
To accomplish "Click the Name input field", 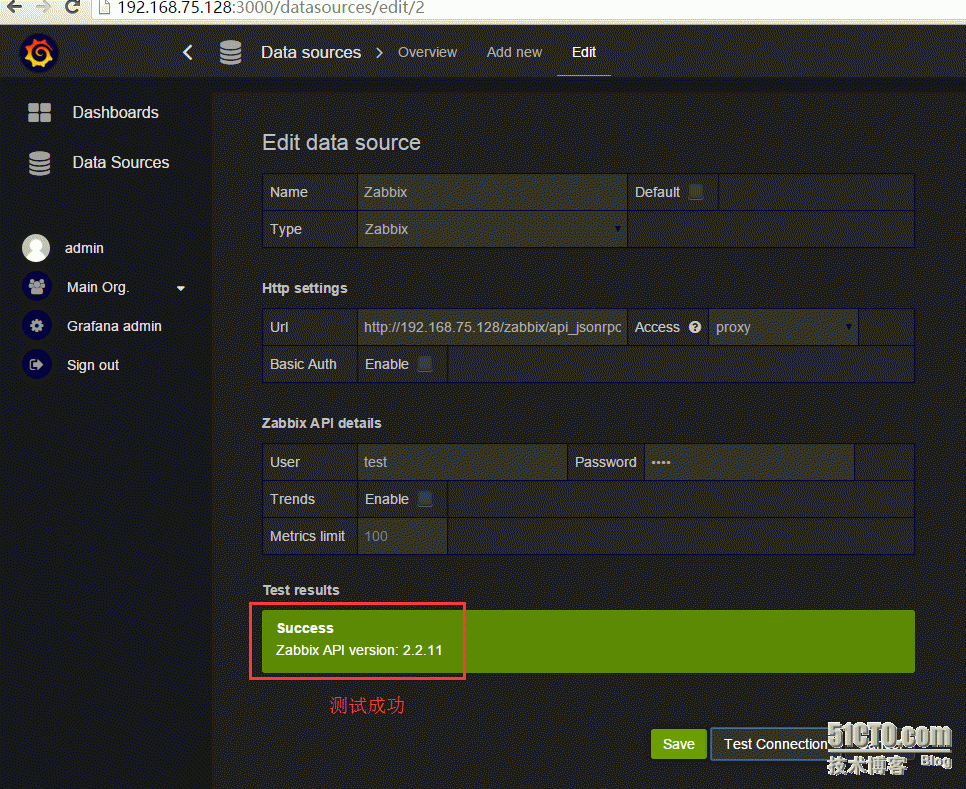I will [492, 192].
